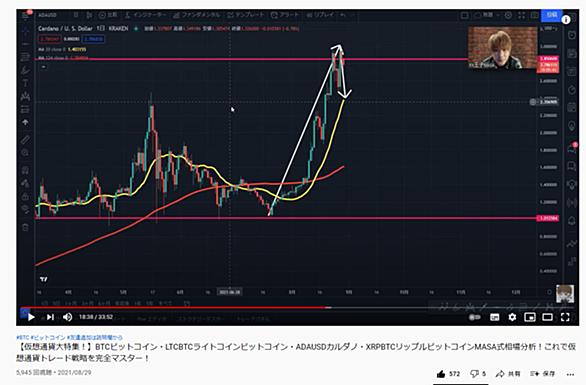The width and height of the screenshot is (586, 385).
Task: Click the アラート alert button
Action: pos(285,15)
